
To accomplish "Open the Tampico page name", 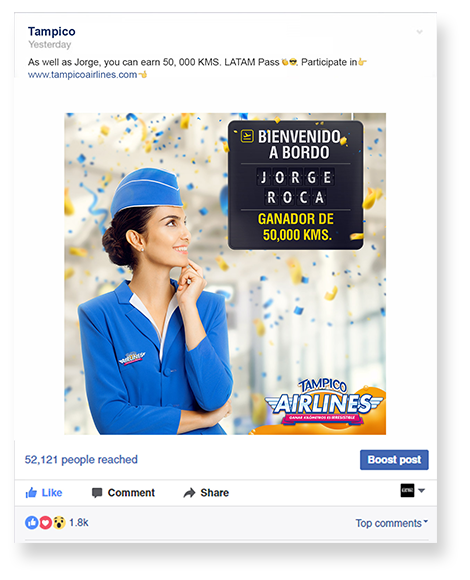I will point(52,31).
